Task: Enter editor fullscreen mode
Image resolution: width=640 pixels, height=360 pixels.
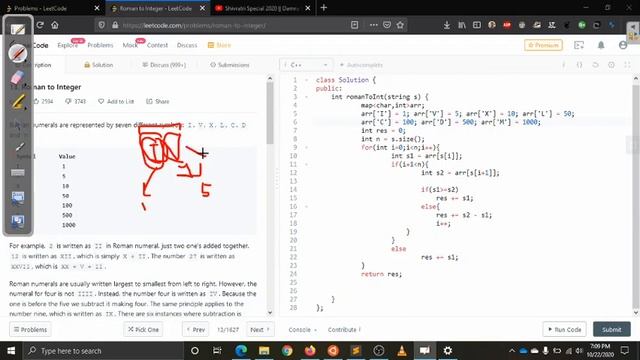Action: point(627,65)
